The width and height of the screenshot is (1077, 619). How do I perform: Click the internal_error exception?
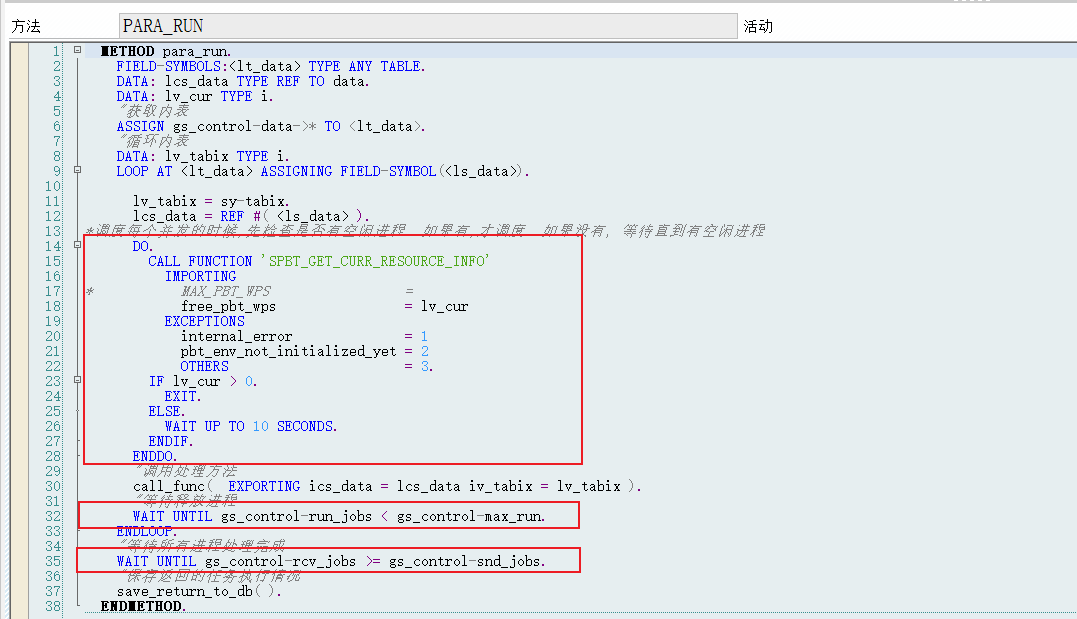236,337
